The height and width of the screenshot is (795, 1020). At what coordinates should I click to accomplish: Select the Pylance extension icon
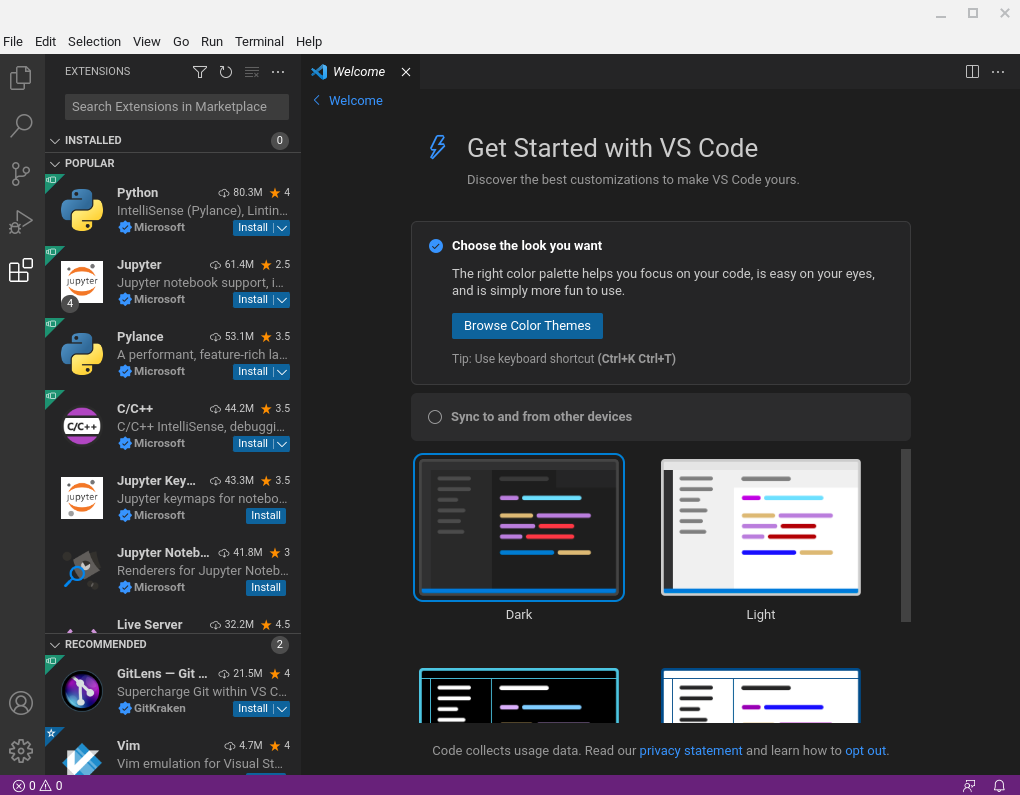point(82,354)
